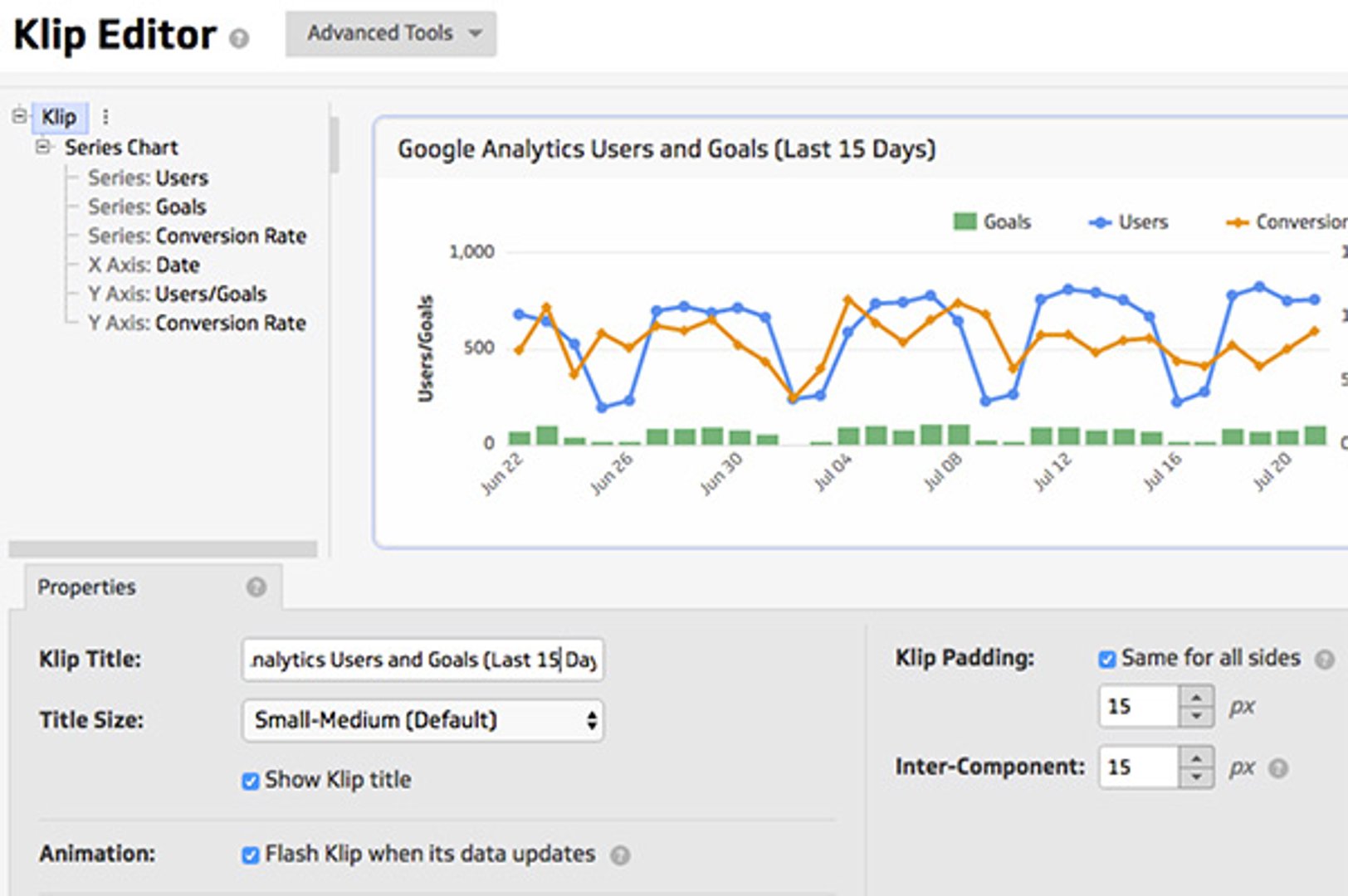
Task: Switch to the Properties tab
Action: [x=86, y=587]
